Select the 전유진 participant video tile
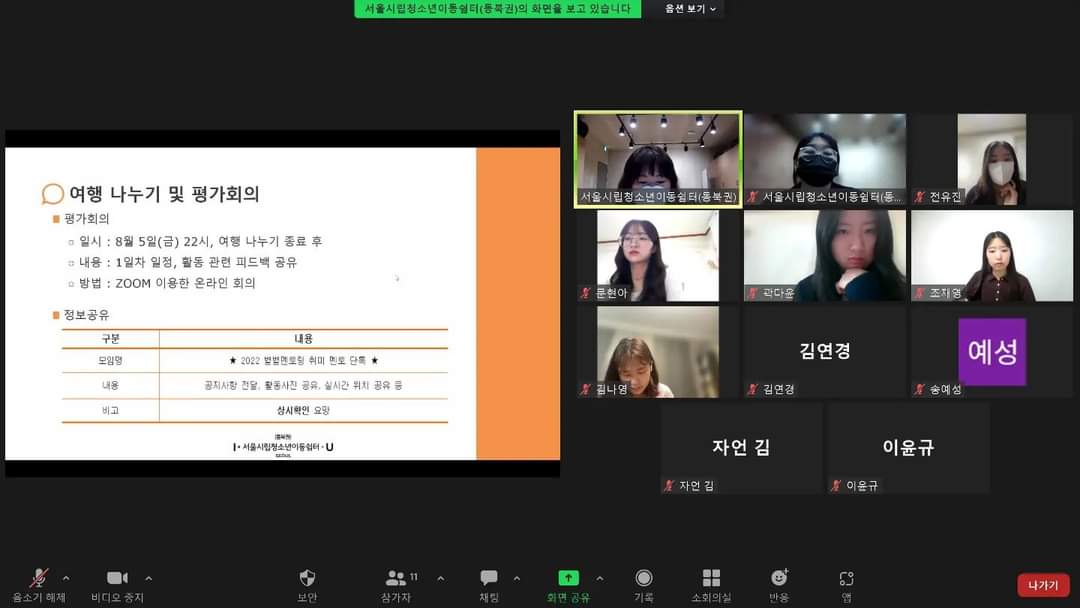 (991, 159)
